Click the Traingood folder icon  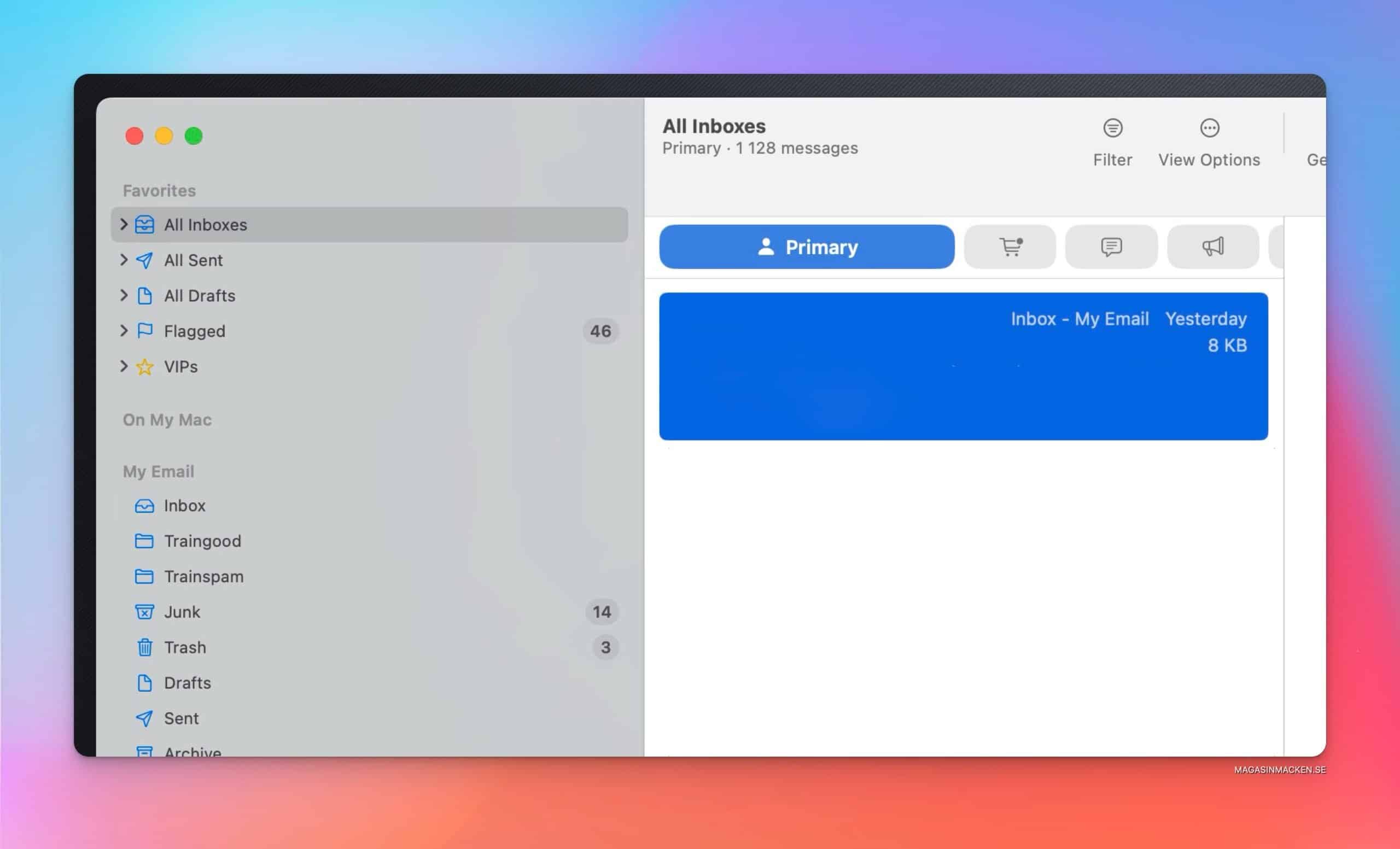tap(144, 541)
